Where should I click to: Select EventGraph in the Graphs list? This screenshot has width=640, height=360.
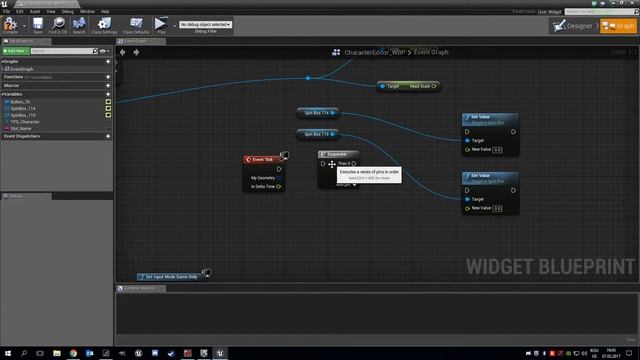(22, 69)
